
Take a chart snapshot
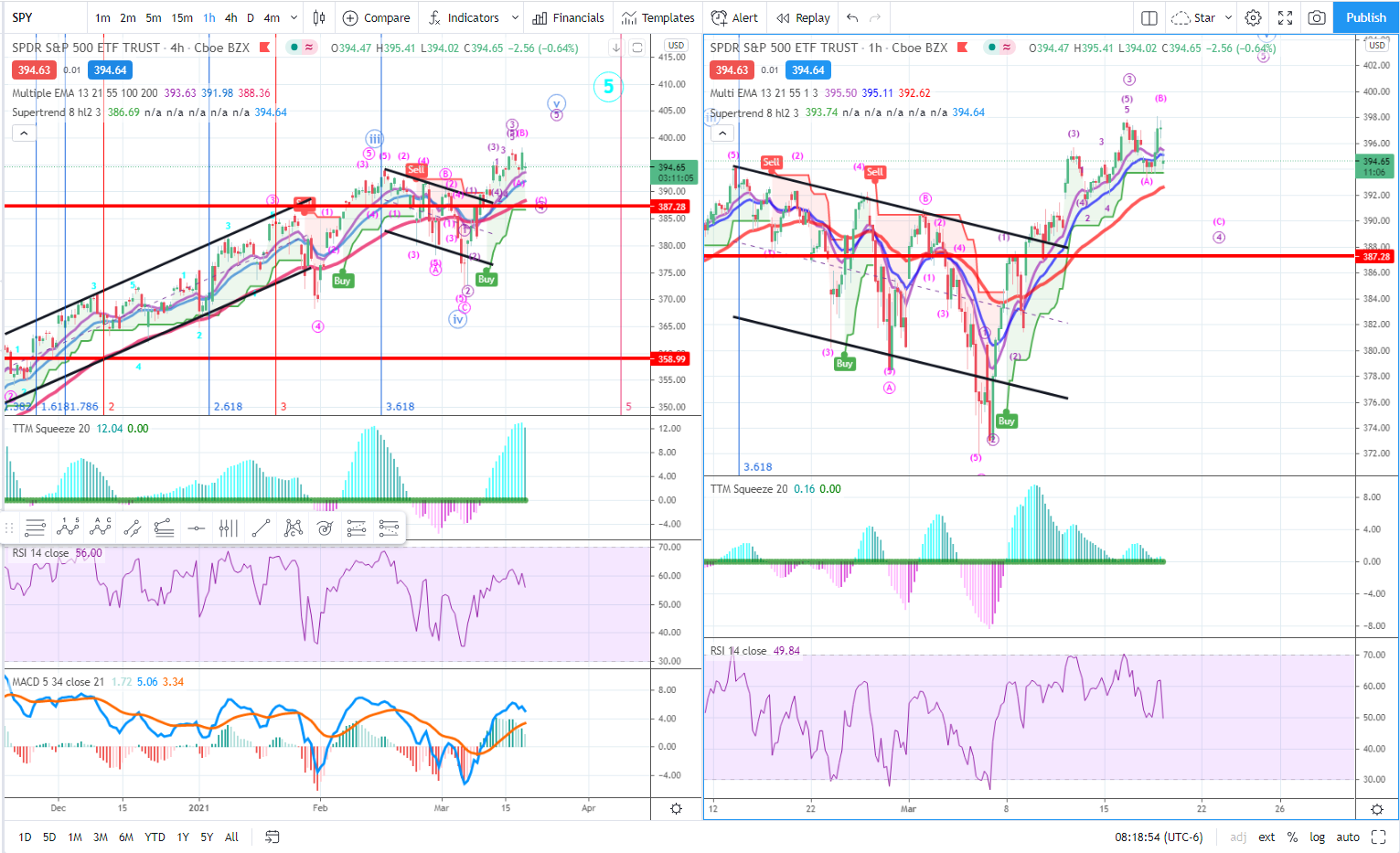[x=1317, y=17]
